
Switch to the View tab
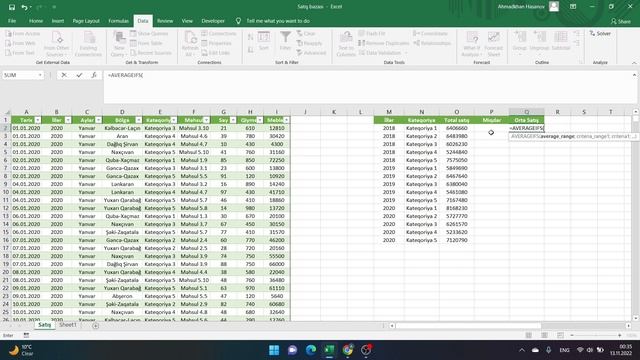(187, 21)
